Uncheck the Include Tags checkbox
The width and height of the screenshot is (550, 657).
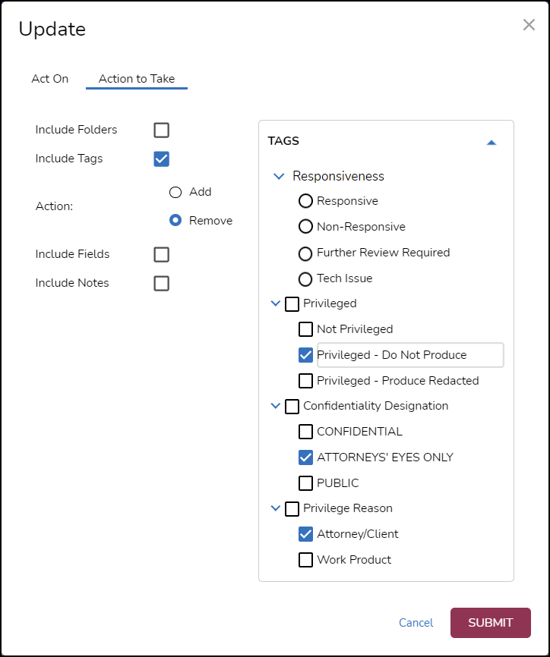coord(161,159)
